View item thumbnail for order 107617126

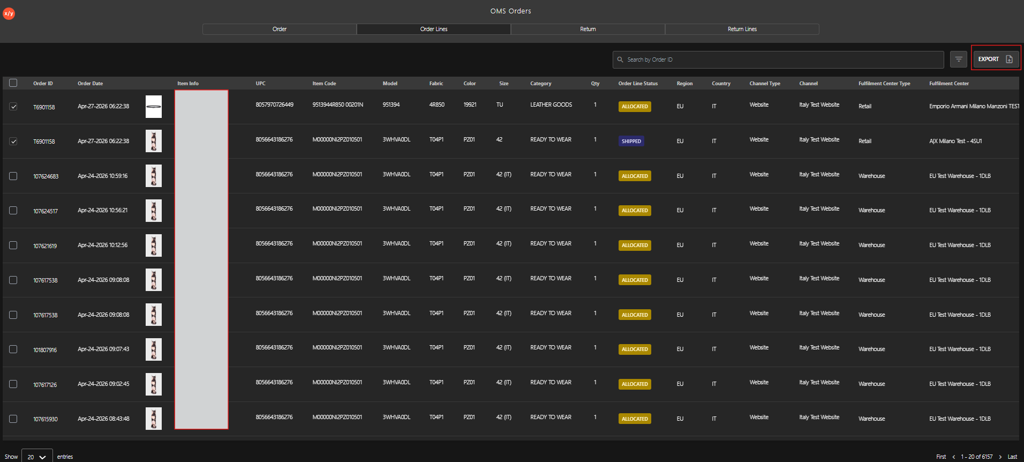click(153, 384)
